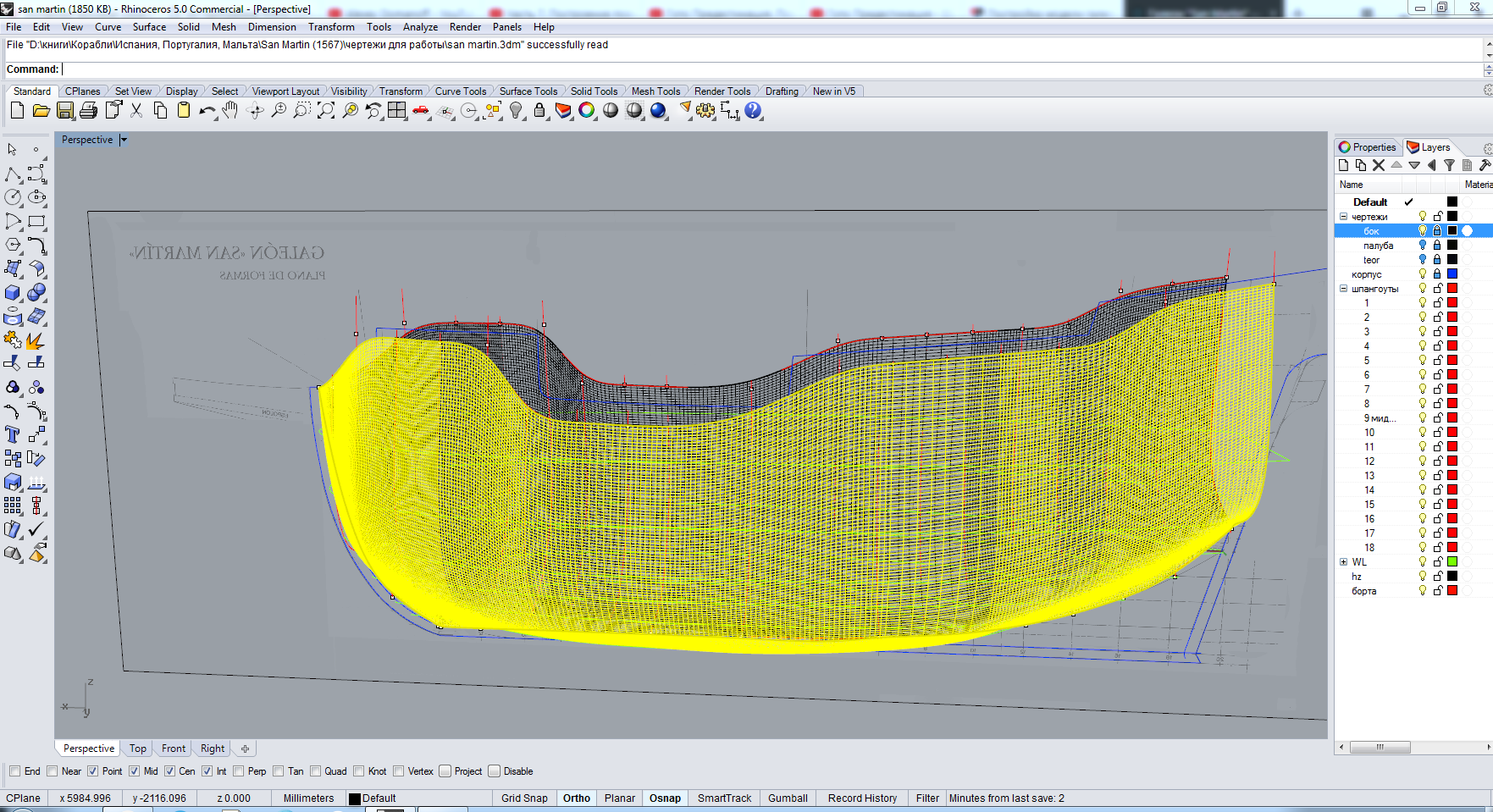Screen dimensions: 1493x812
Task: Delete layer with the X icon
Action: coord(1379,166)
